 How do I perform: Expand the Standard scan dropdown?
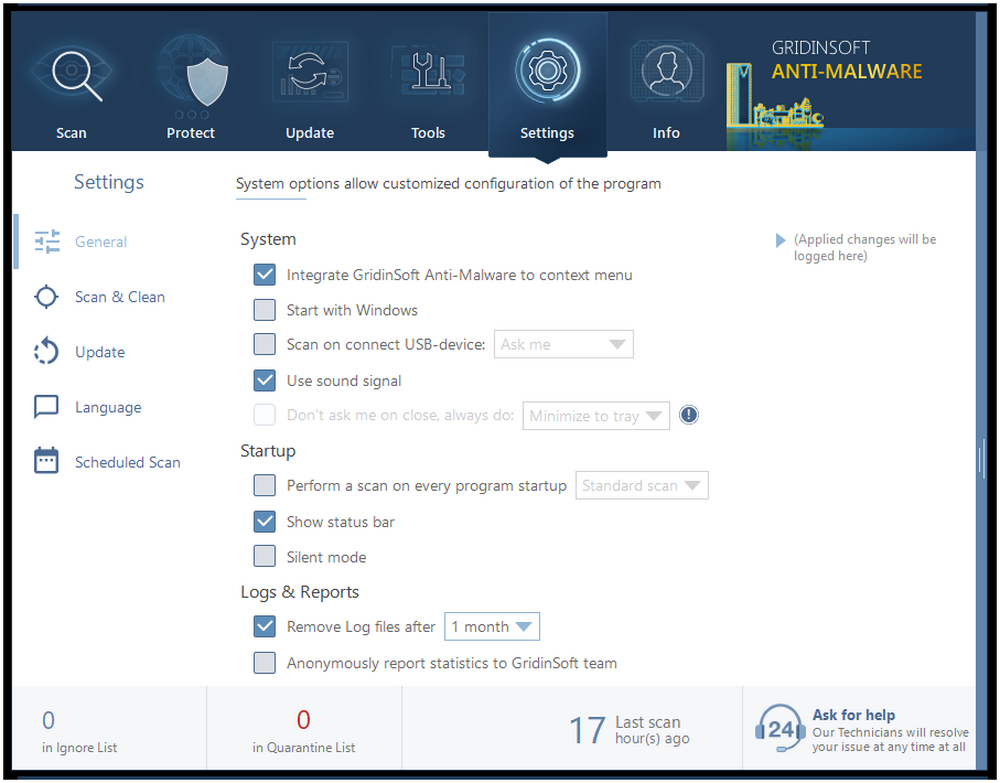click(641, 485)
